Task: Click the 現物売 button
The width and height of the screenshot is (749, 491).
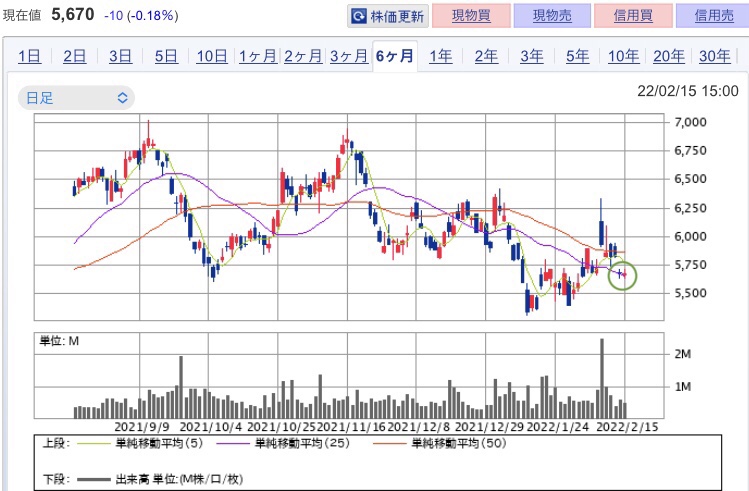Action: tap(552, 16)
